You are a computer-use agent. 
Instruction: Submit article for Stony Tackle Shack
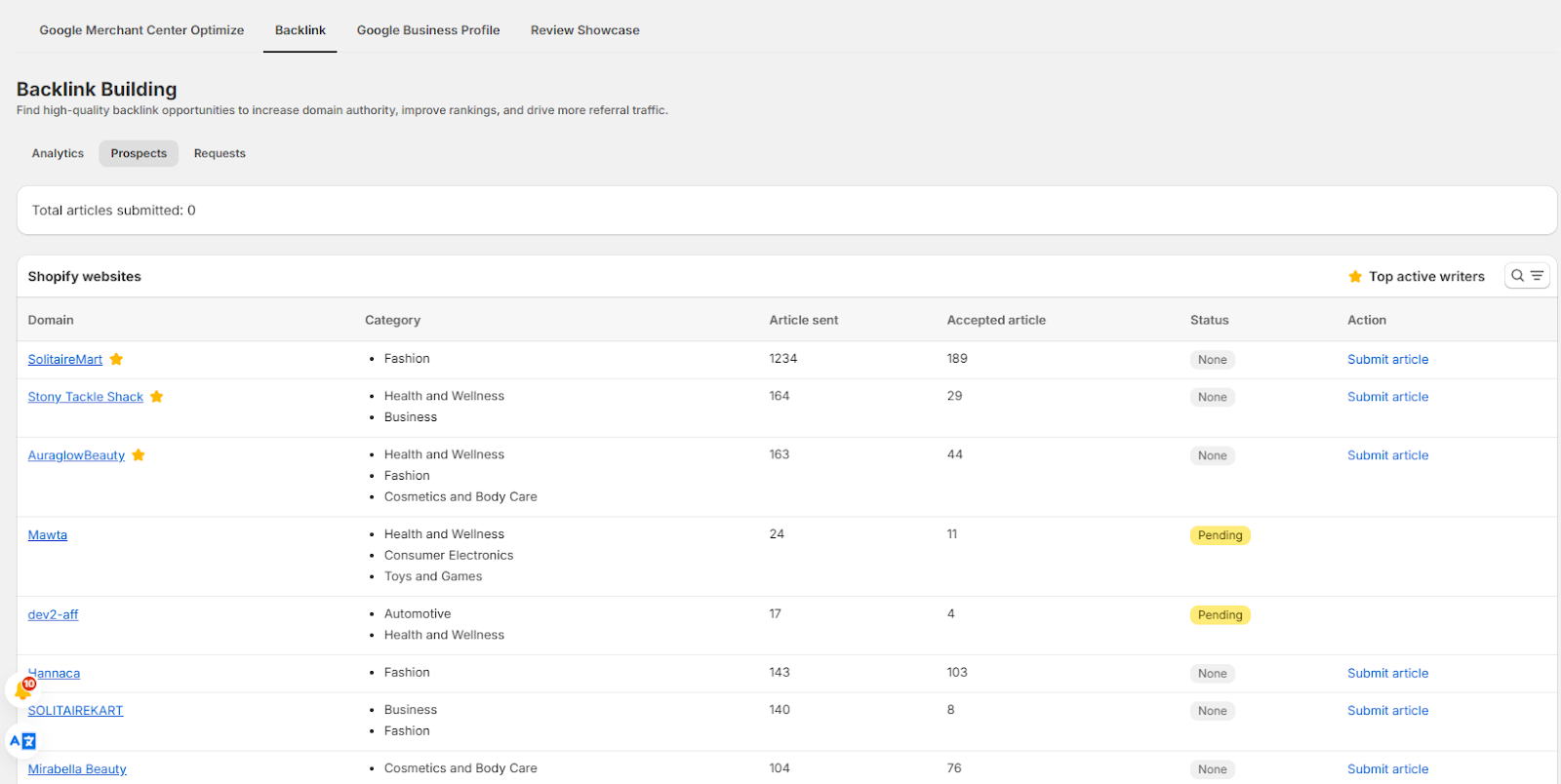[1387, 397]
